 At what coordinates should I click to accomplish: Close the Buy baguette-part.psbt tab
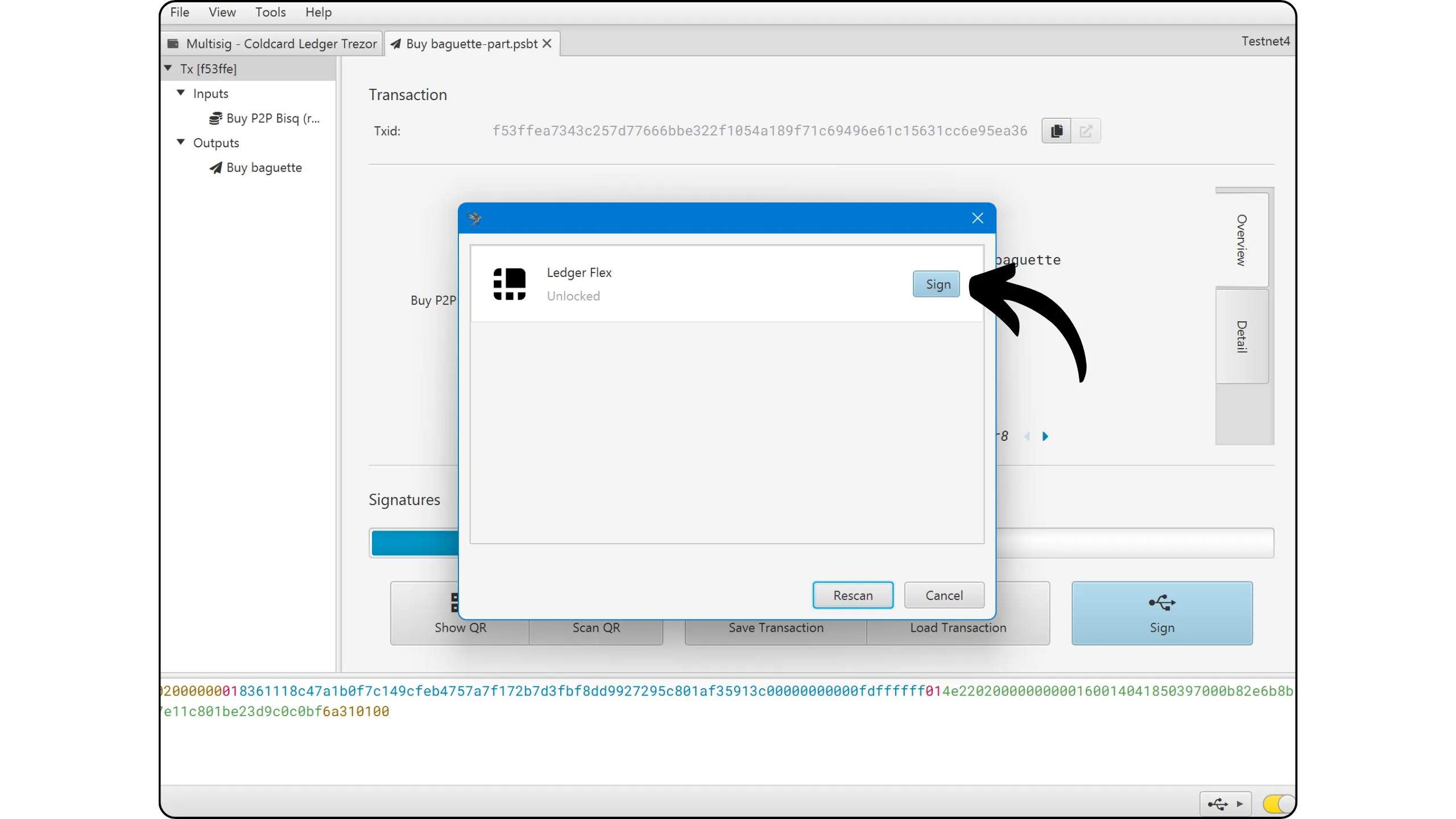[x=547, y=44]
